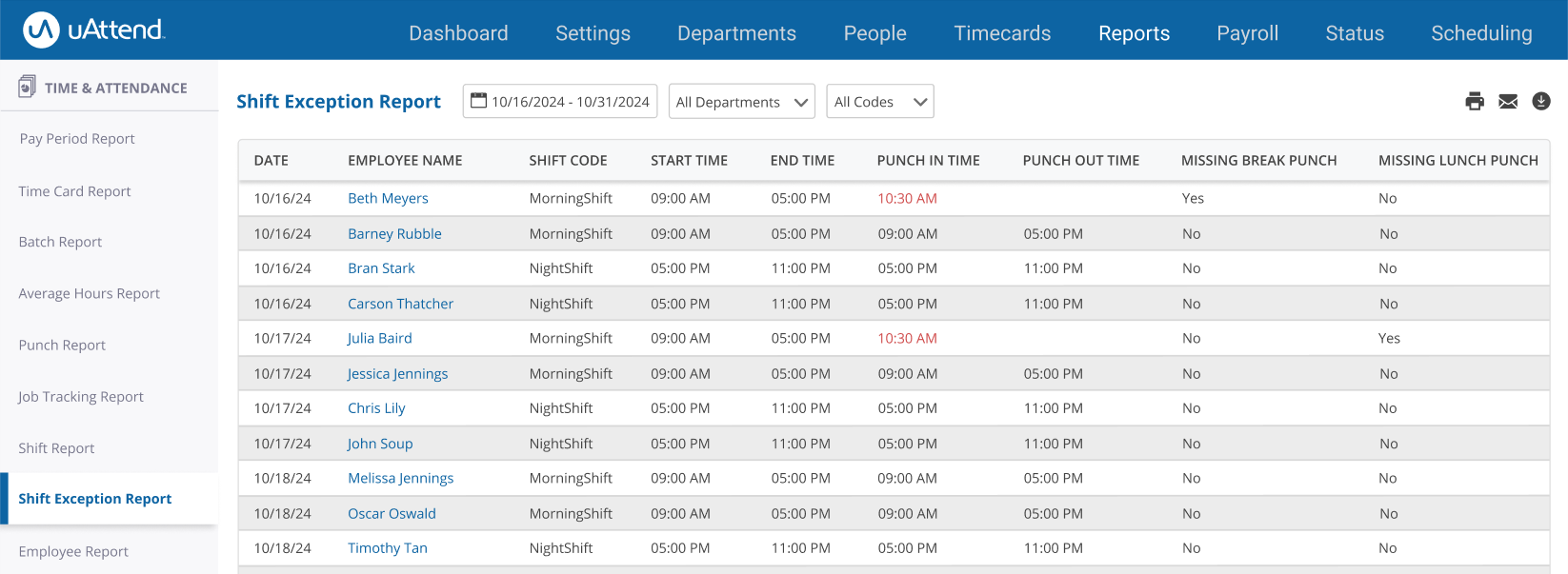Open the Scheduling menu

click(x=1481, y=33)
